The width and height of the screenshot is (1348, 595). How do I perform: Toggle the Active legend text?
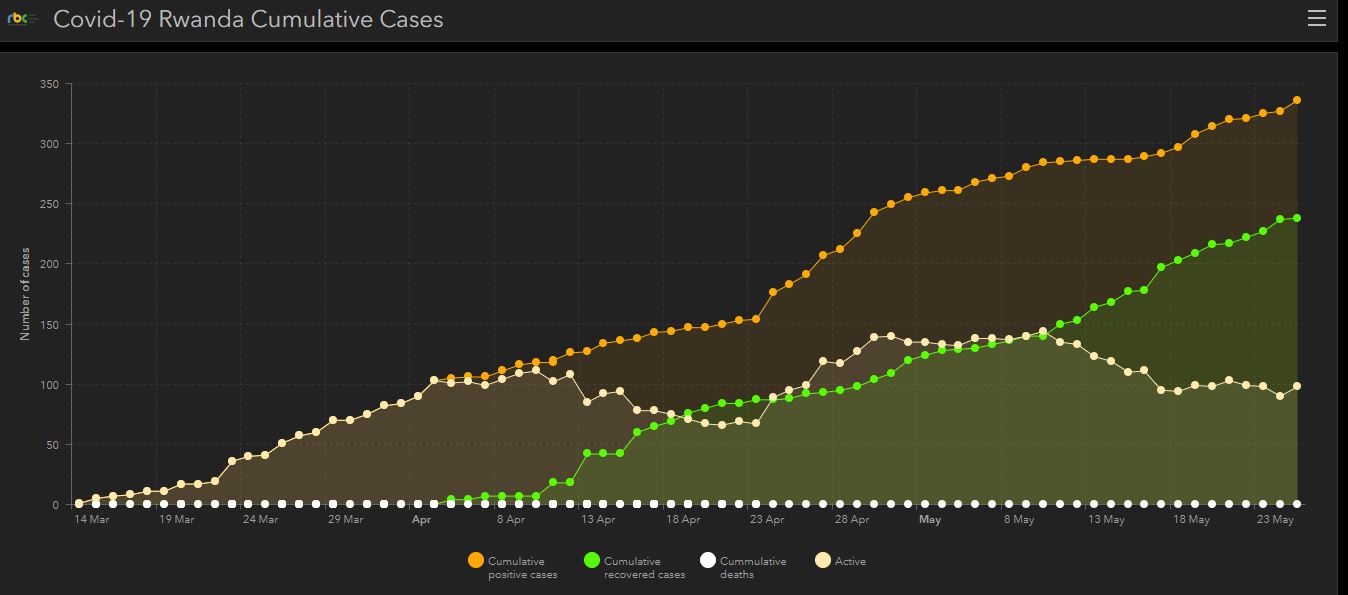click(850, 562)
